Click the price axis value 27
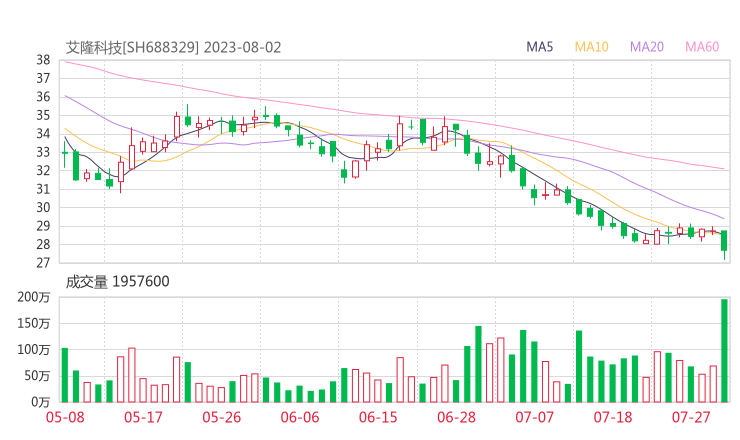740x440 pixels. coord(43,263)
